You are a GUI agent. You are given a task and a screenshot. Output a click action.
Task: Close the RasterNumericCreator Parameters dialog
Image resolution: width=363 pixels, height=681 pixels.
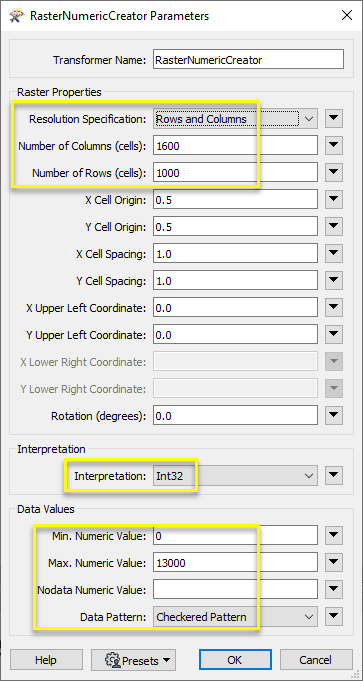point(347,16)
